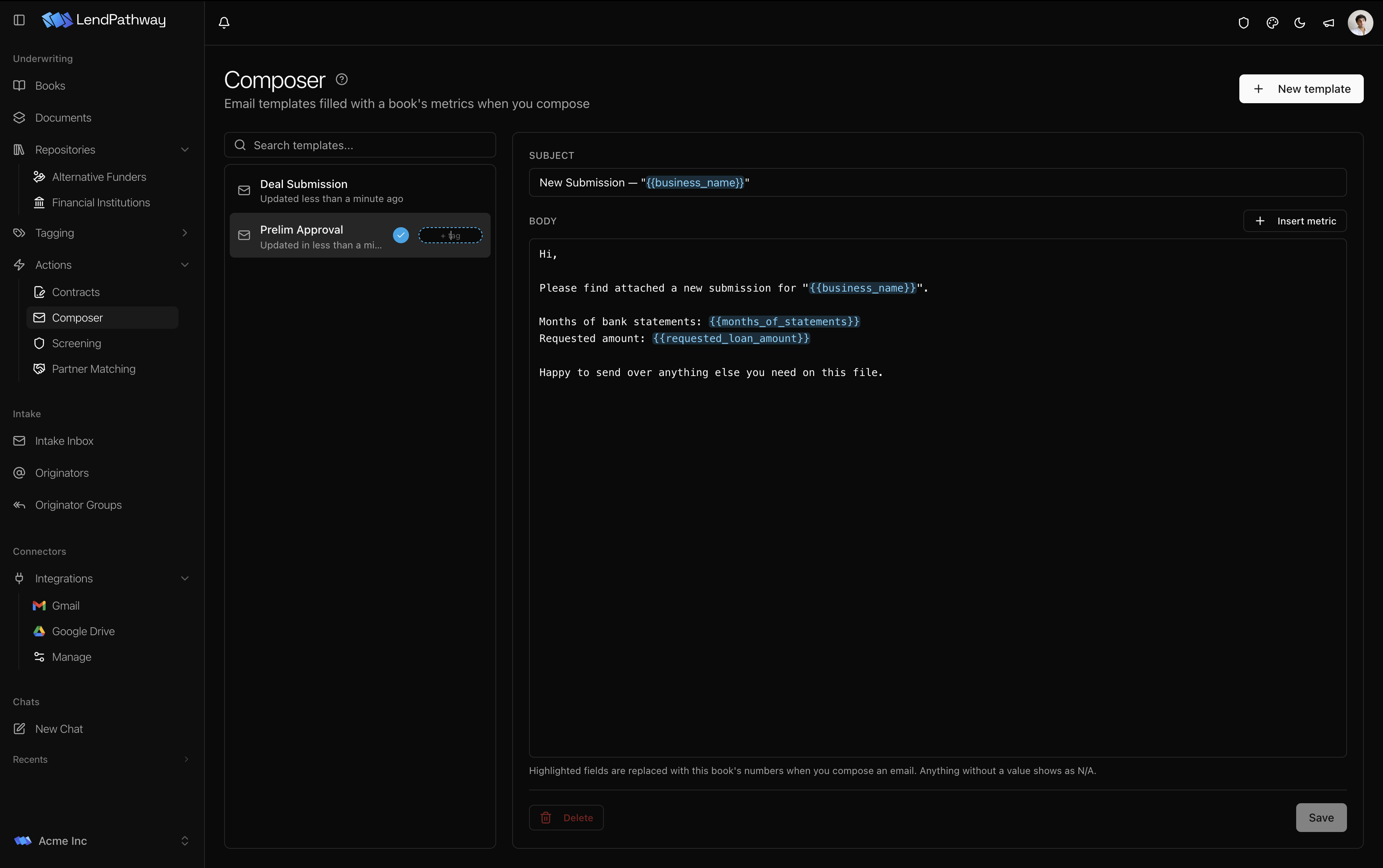Screen dimensions: 1383x868
Task: Click the Delete template button
Action: point(566,818)
